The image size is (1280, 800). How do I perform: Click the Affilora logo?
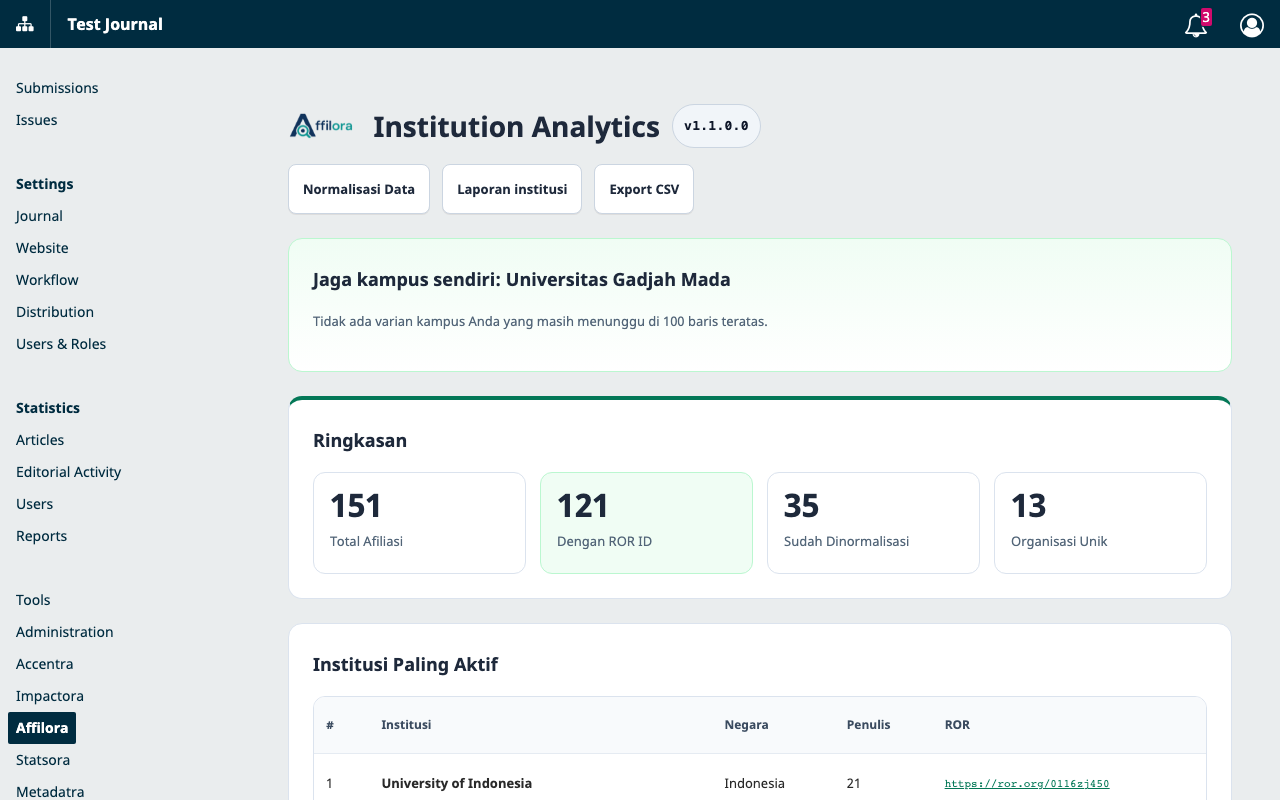pyautogui.click(x=321, y=127)
